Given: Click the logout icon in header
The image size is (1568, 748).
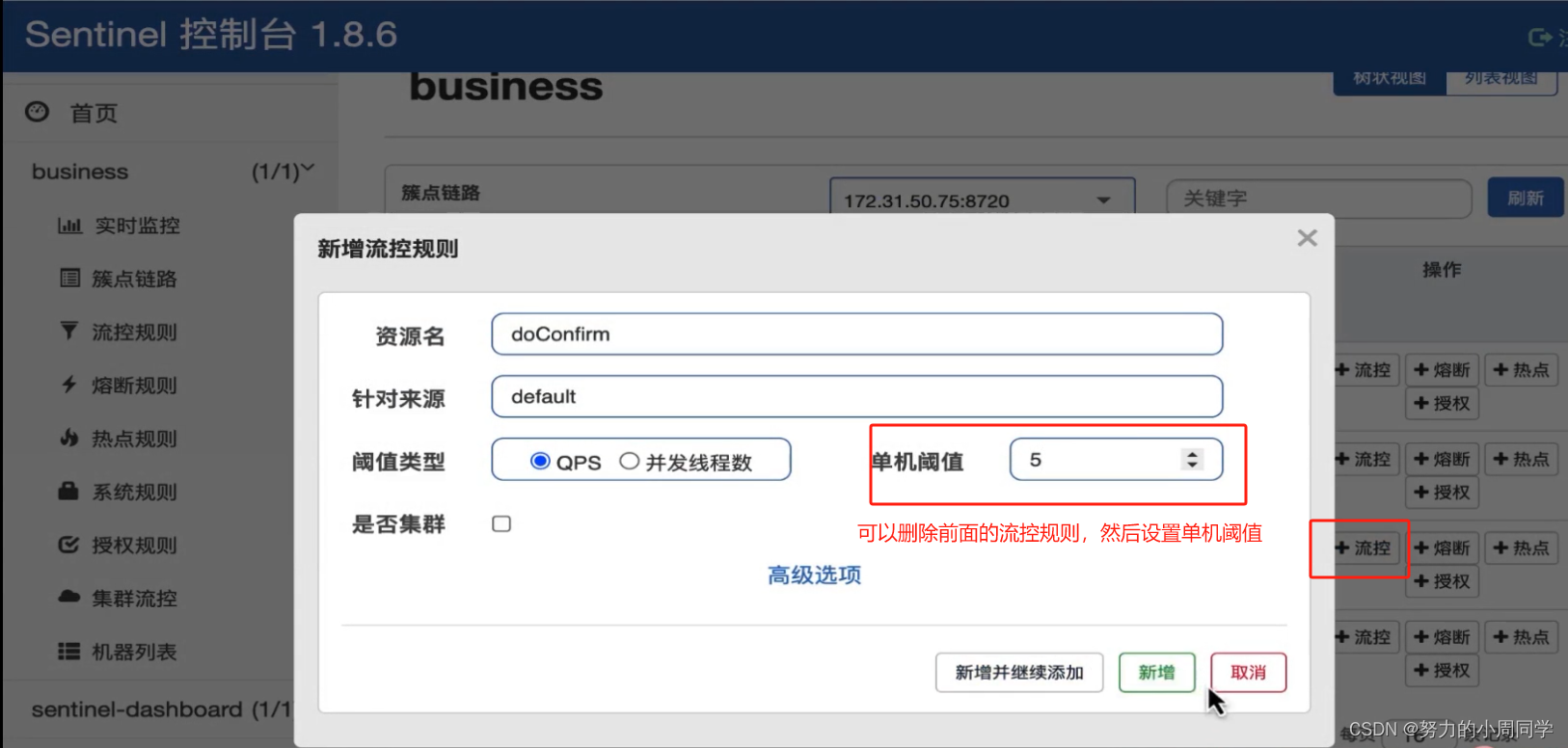Looking at the screenshot, I should [x=1540, y=37].
